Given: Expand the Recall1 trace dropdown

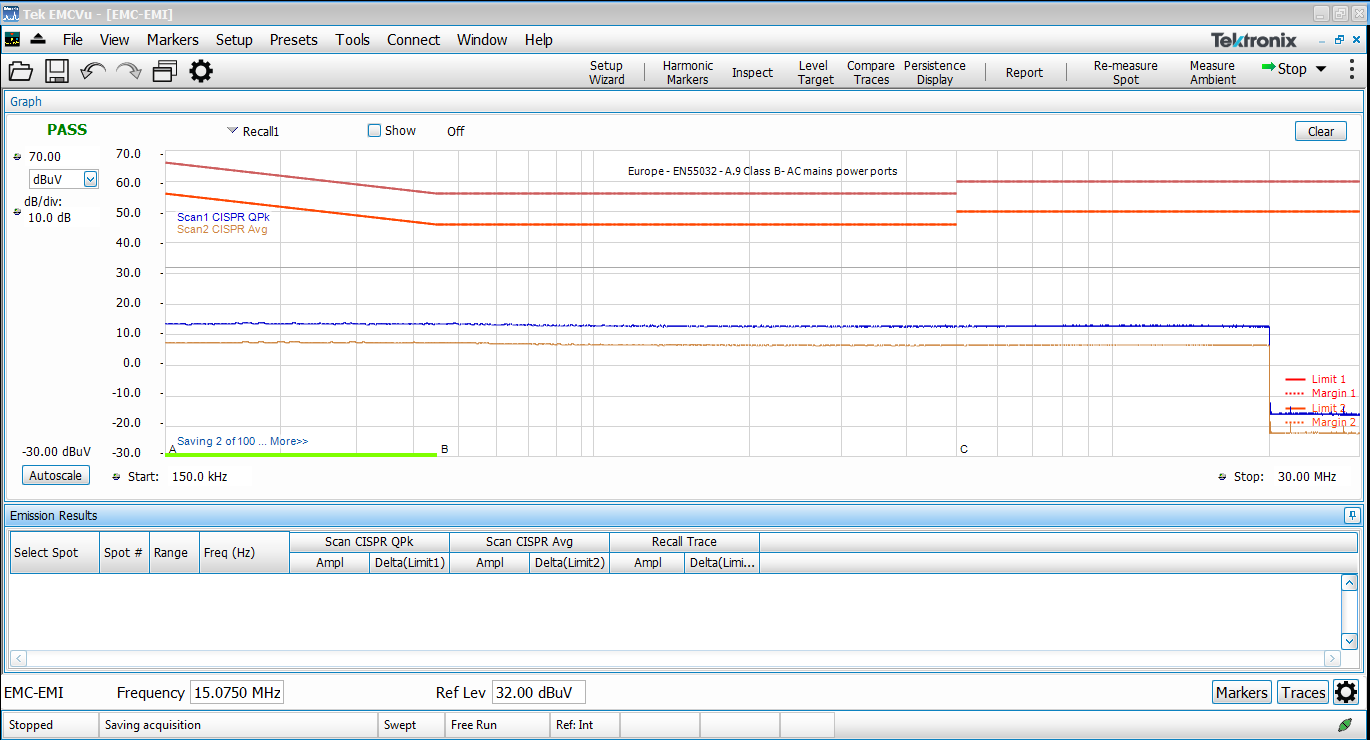Looking at the screenshot, I should (x=233, y=131).
